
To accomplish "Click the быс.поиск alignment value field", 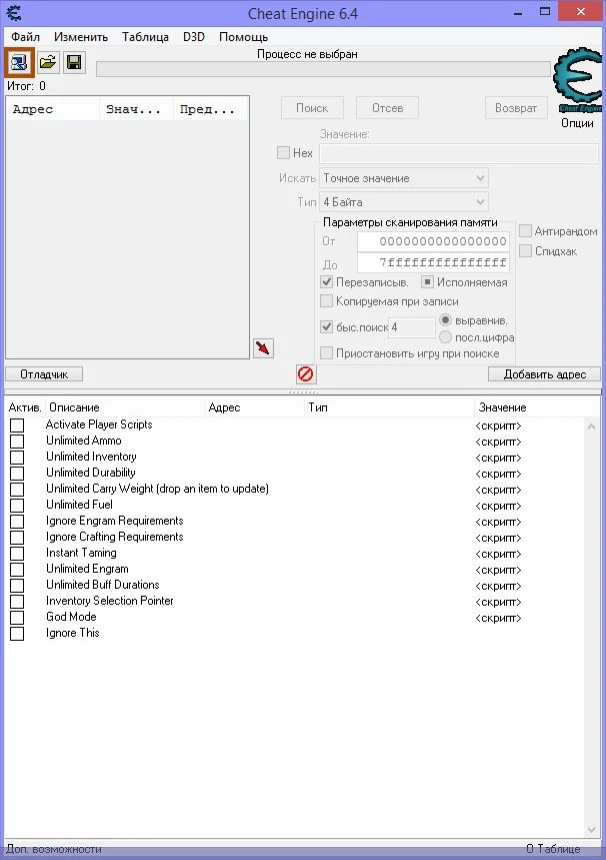I will [x=412, y=327].
